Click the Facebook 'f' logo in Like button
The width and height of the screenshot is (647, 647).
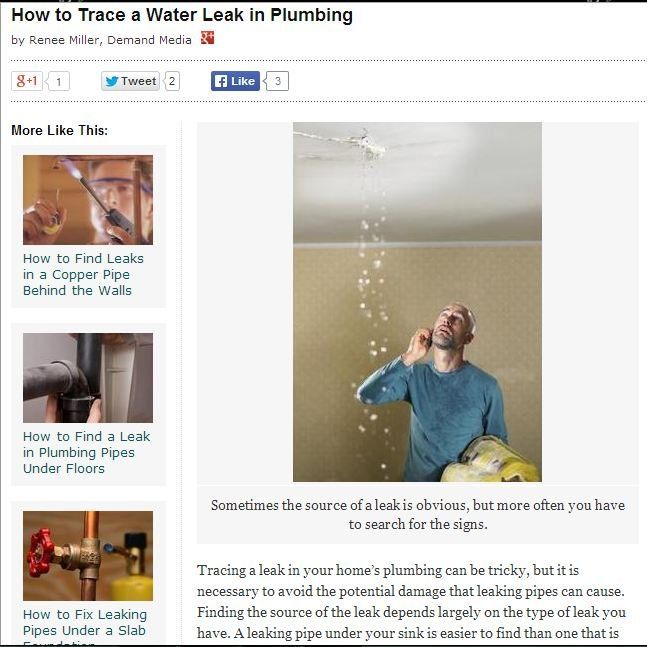pyautogui.click(x=221, y=81)
